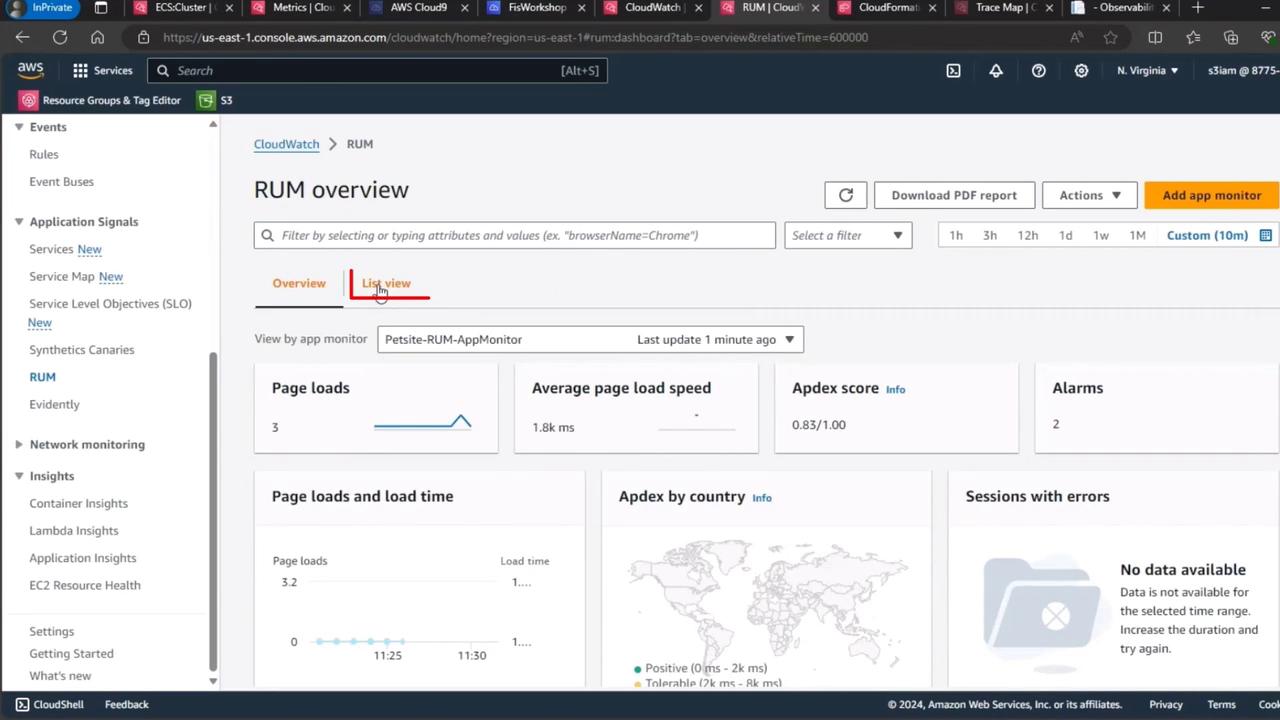Screen dimensions: 1280x720
Task: Open the Select a filter dropdown
Action: [x=847, y=236]
